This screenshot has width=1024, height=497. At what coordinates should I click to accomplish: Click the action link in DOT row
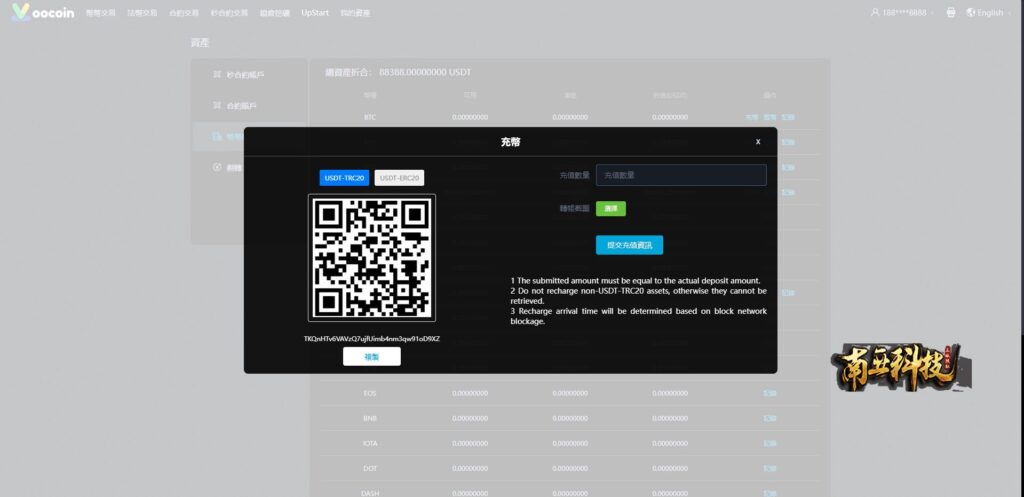(x=770, y=468)
